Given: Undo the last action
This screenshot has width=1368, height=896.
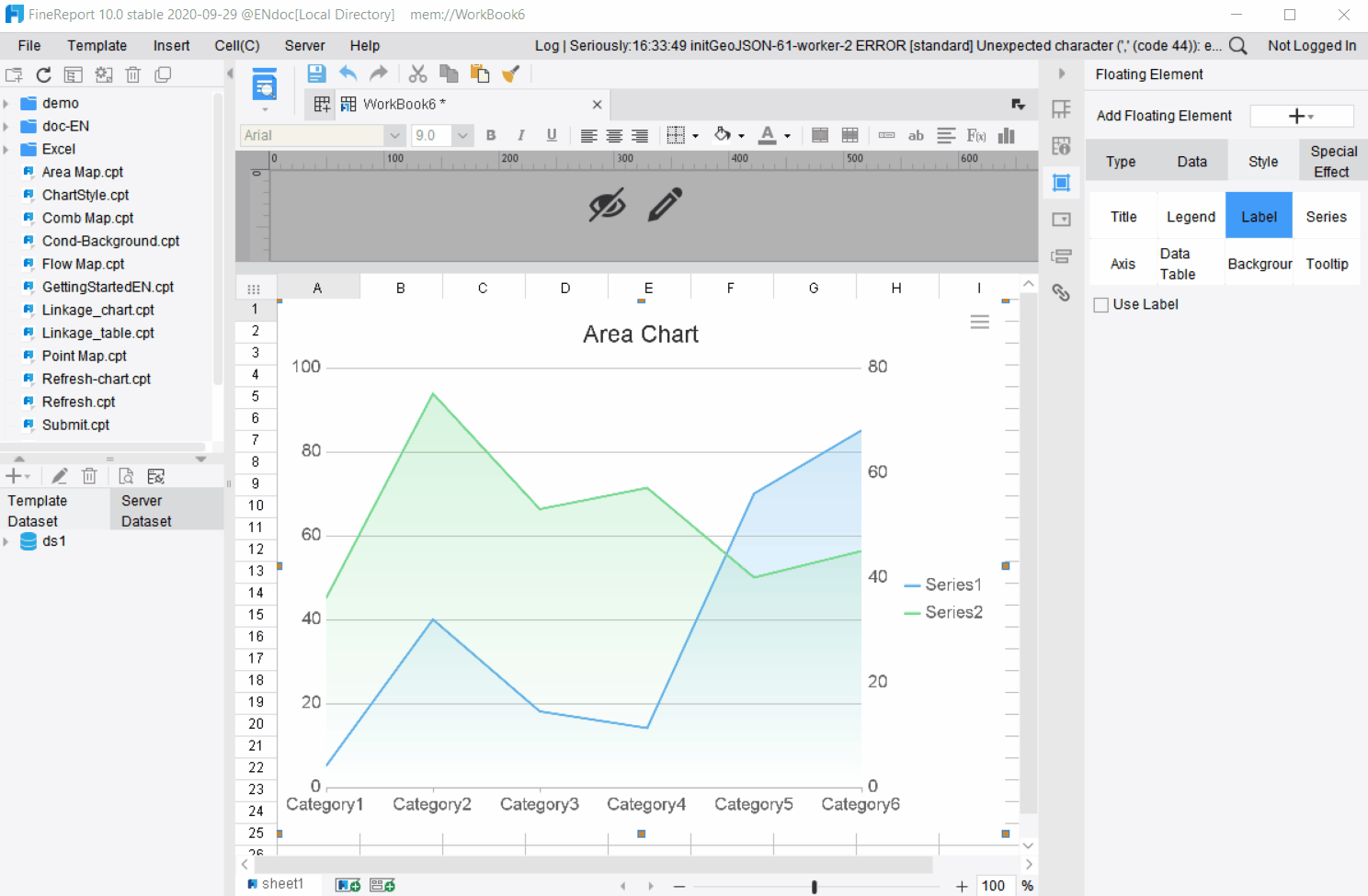Looking at the screenshot, I should (x=348, y=74).
